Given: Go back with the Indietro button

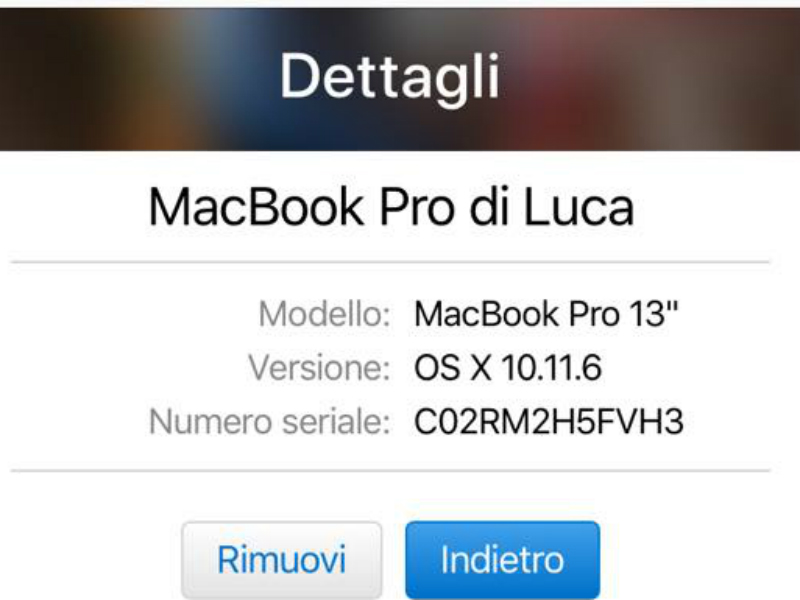Looking at the screenshot, I should pos(503,560).
